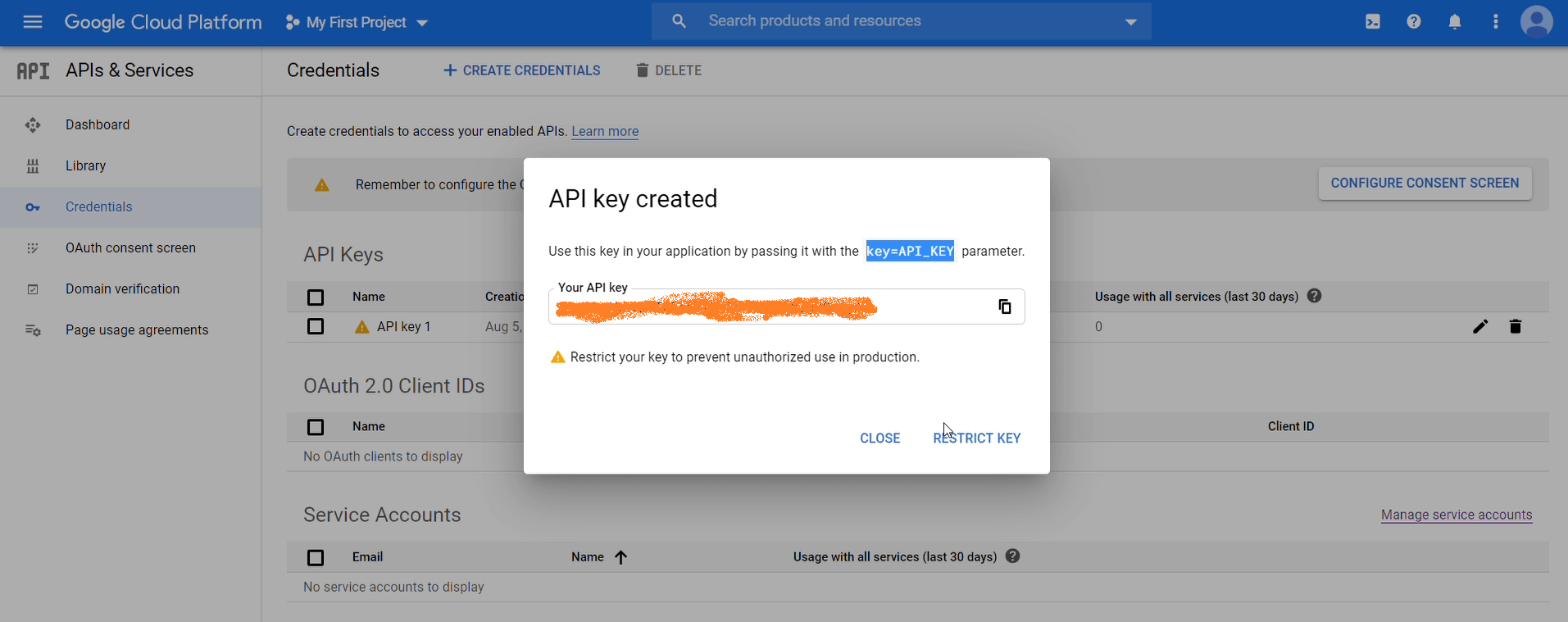Click the Email column header
This screenshot has width=1568, height=622.
(x=367, y=556)
